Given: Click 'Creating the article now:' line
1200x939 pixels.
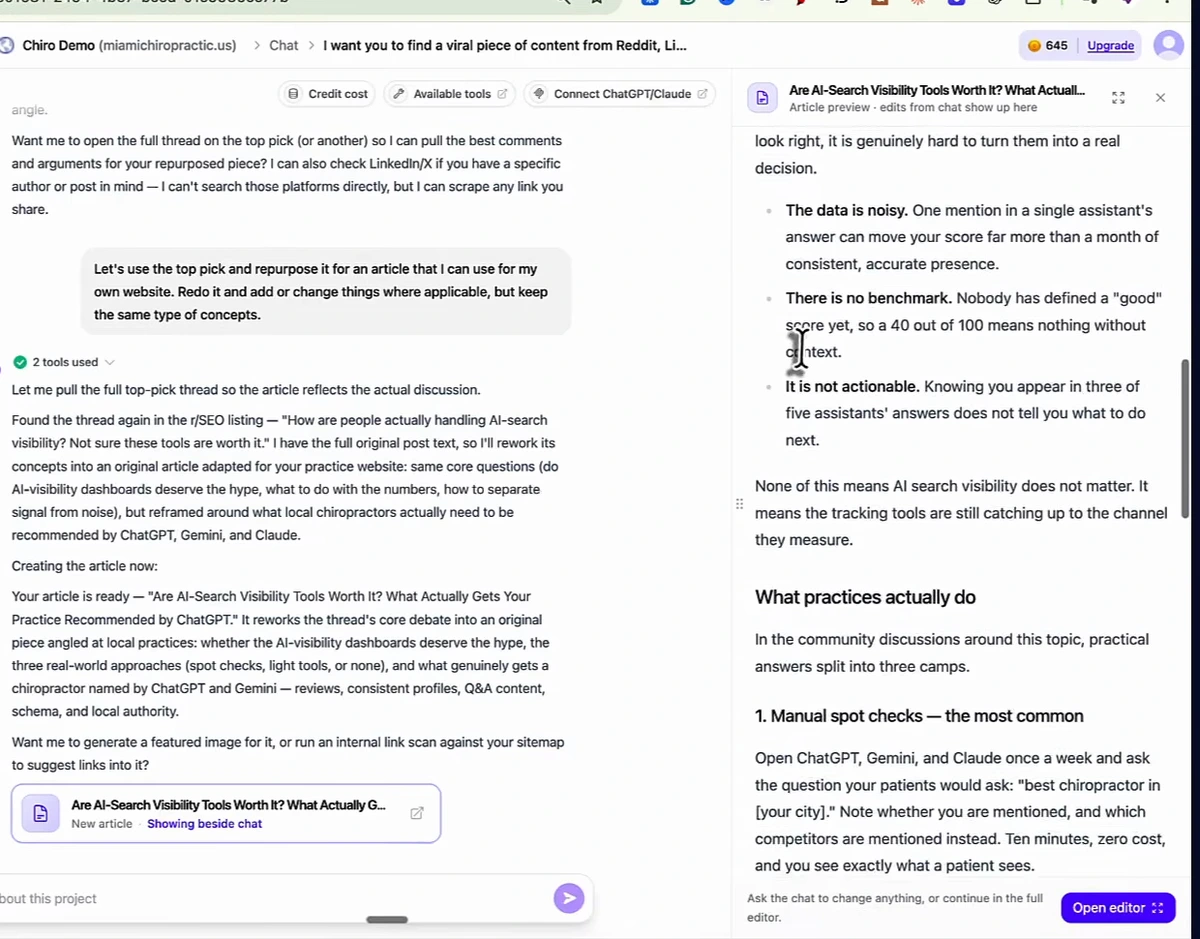Looking at the screenshot, I should click(x=86, y=566).
